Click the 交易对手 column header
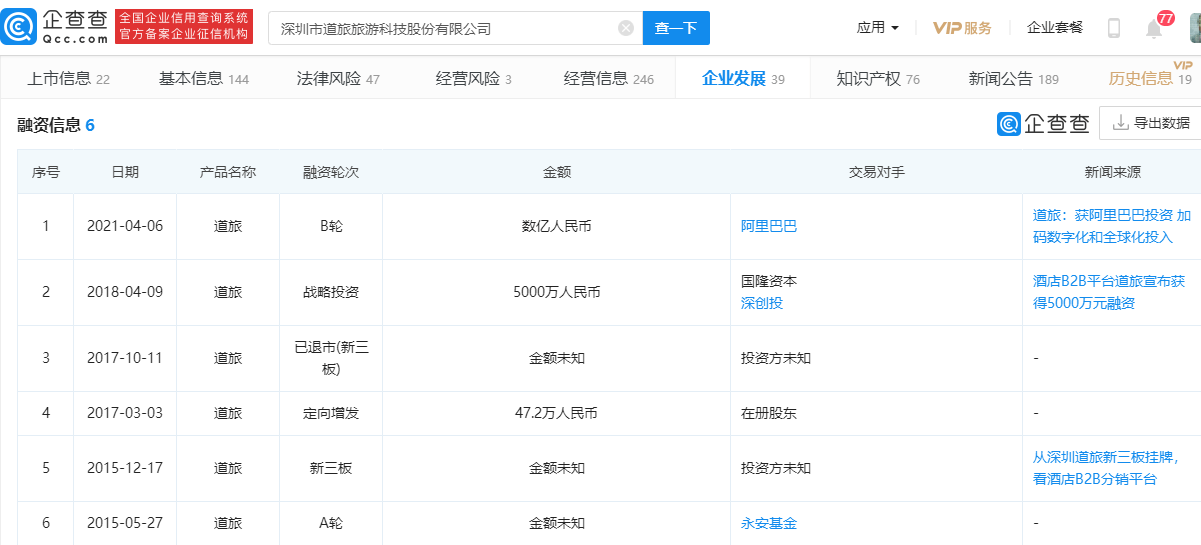Image resolution: width=1201 pixels, height=545 pixels. [x=876, y=172]
